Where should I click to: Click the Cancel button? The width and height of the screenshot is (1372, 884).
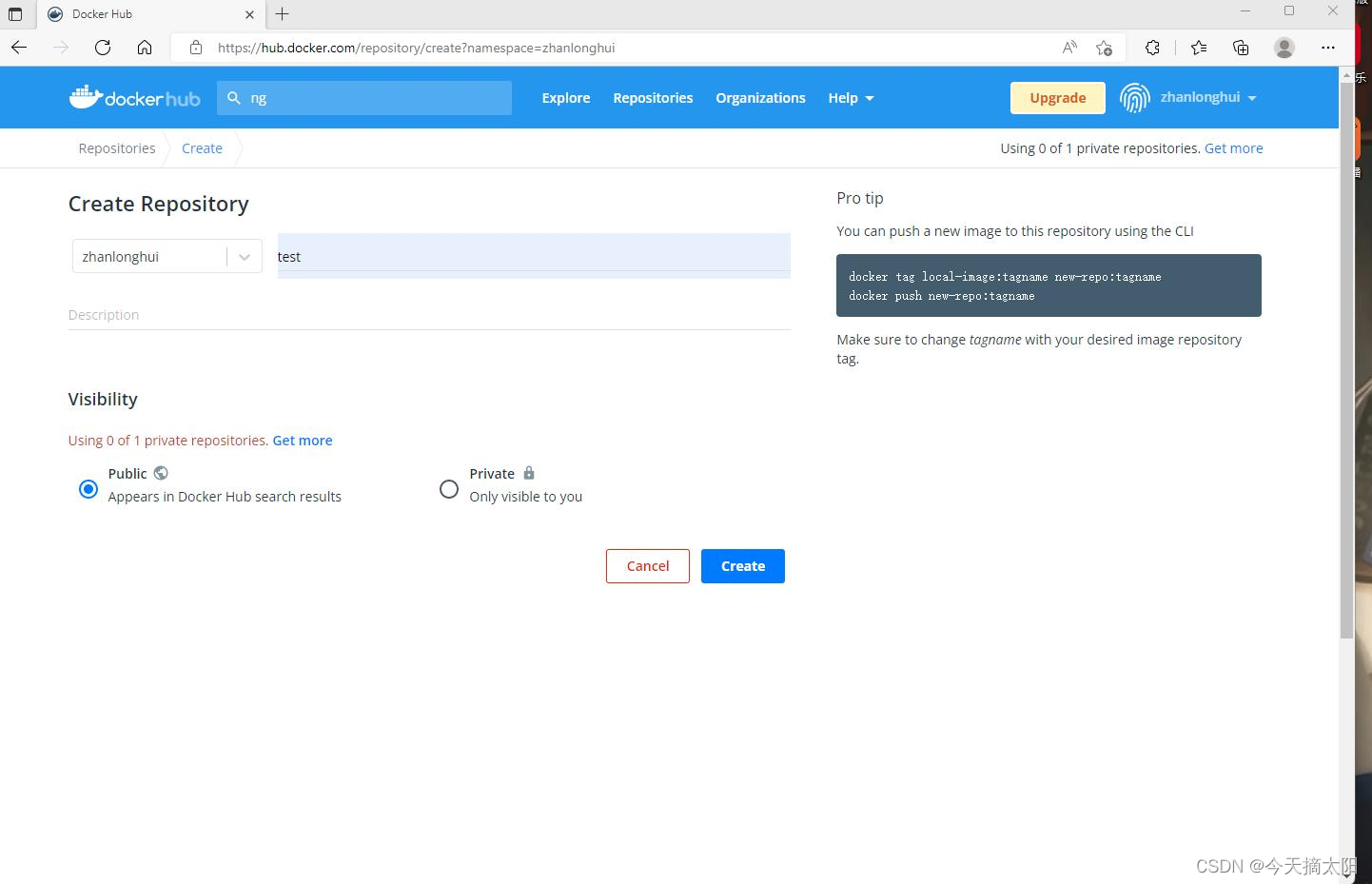[x=648, y=566]
